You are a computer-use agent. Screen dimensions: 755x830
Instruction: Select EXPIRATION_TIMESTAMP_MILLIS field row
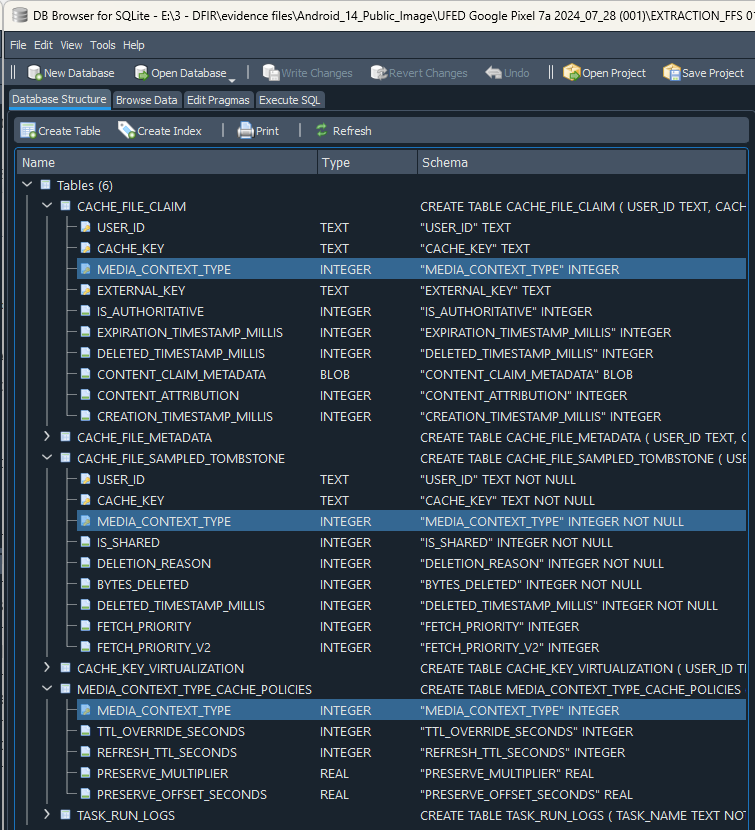coord(411,332)
